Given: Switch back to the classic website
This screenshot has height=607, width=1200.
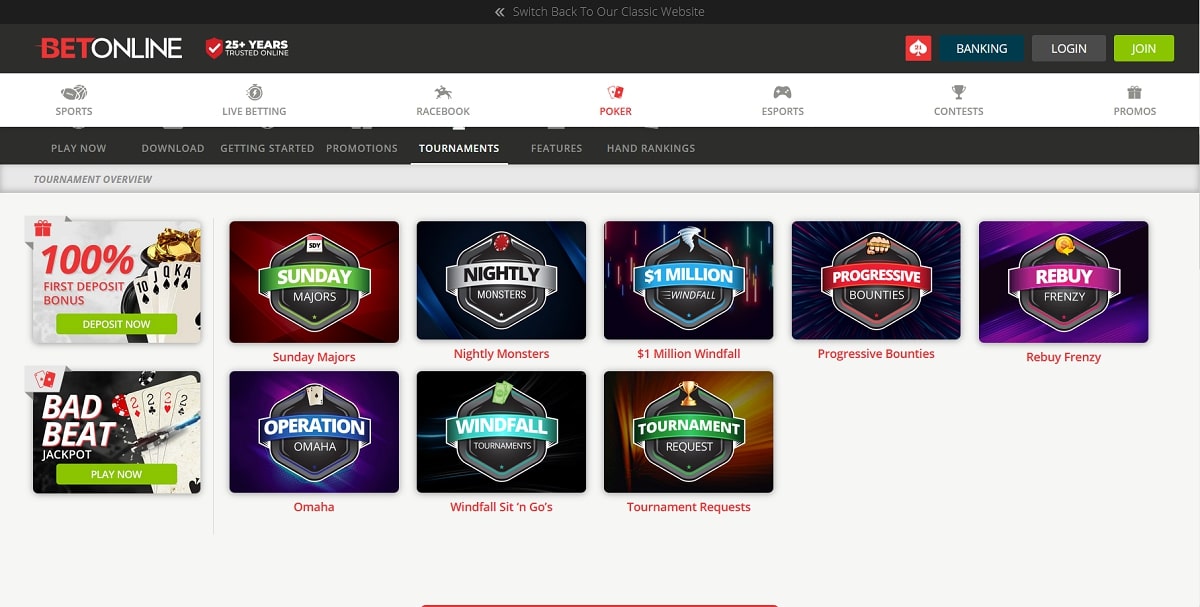Looking at the screenshot, I should click(x=608, y=12).
